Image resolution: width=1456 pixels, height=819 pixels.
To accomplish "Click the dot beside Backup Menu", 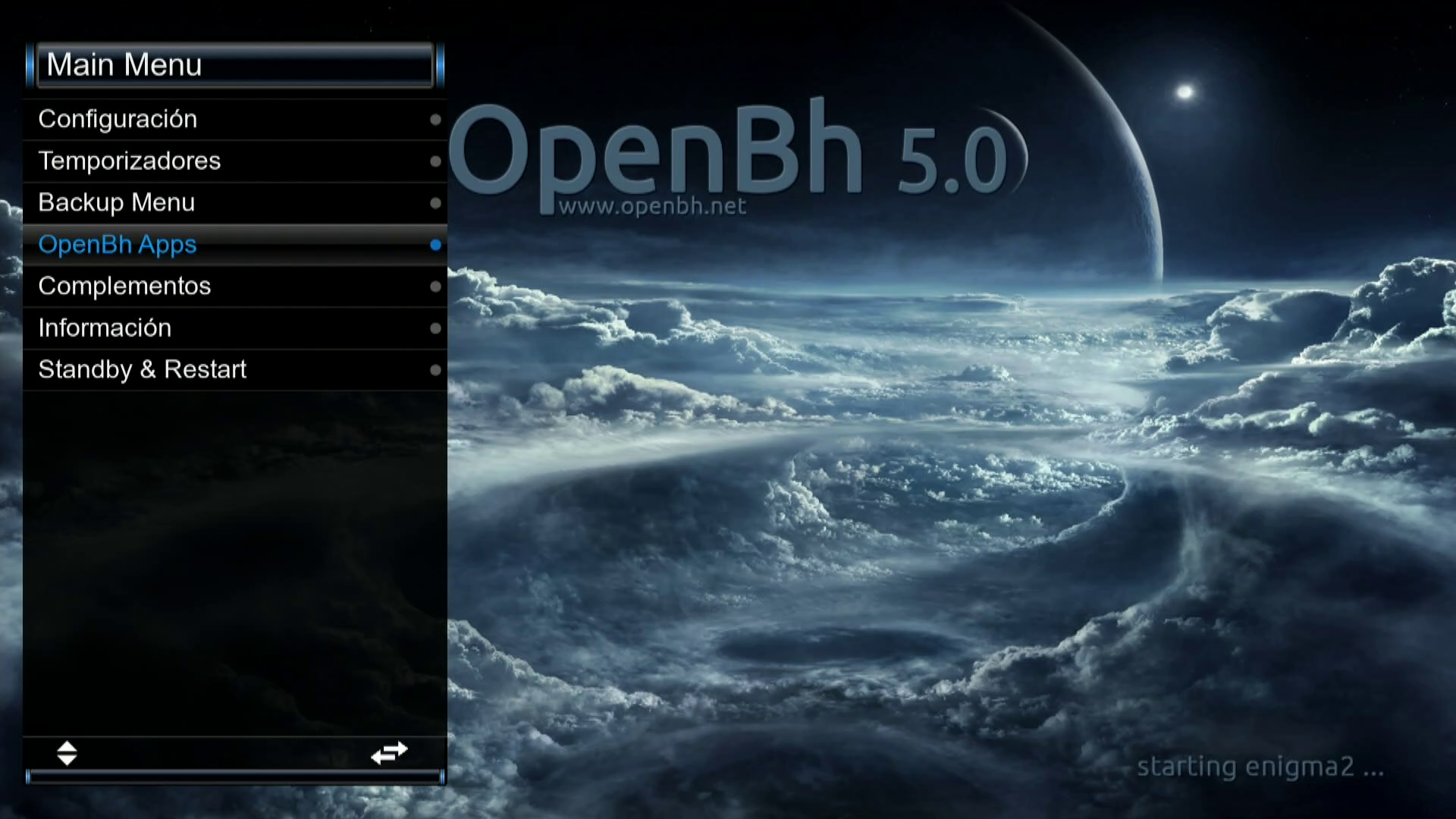I will 435,203.
